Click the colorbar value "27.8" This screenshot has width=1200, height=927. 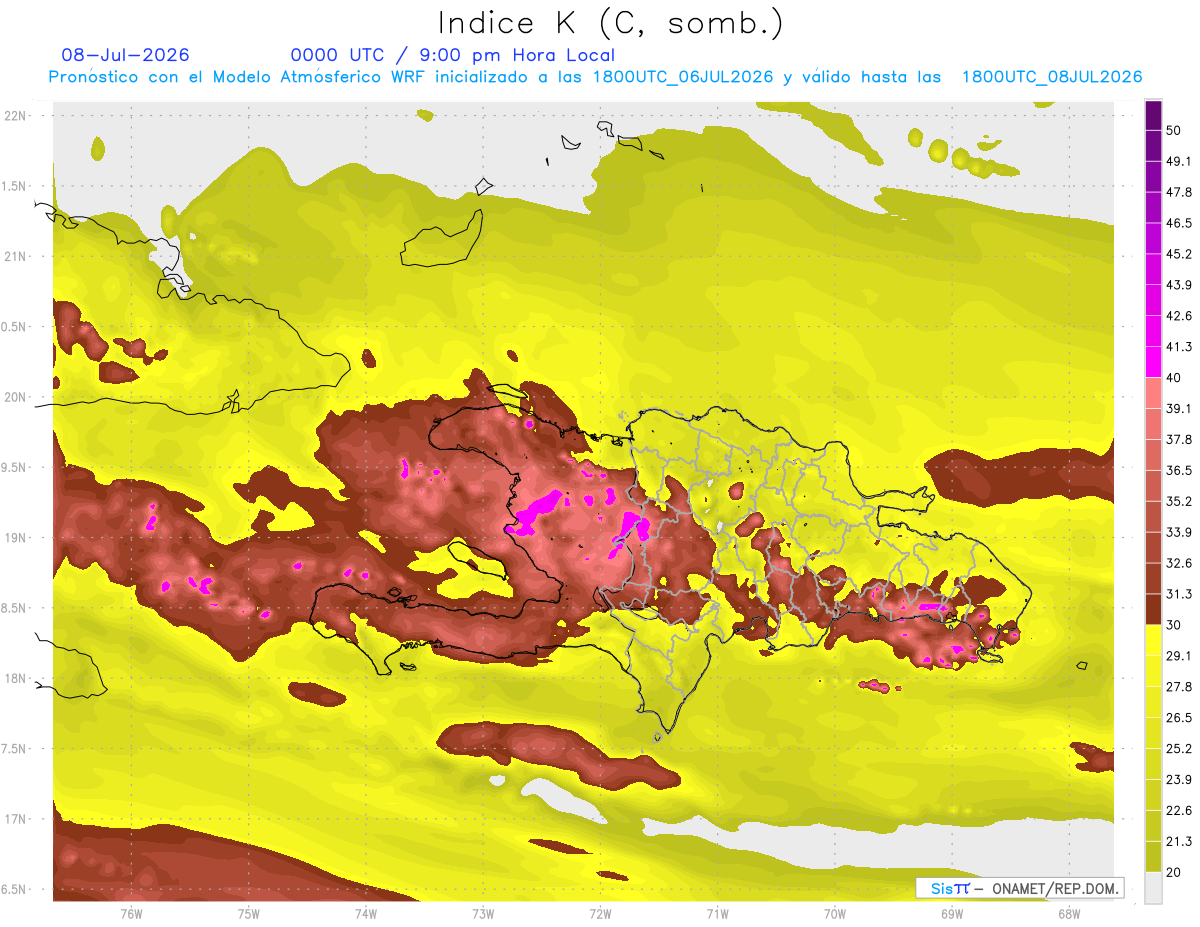click(1179, 686)
